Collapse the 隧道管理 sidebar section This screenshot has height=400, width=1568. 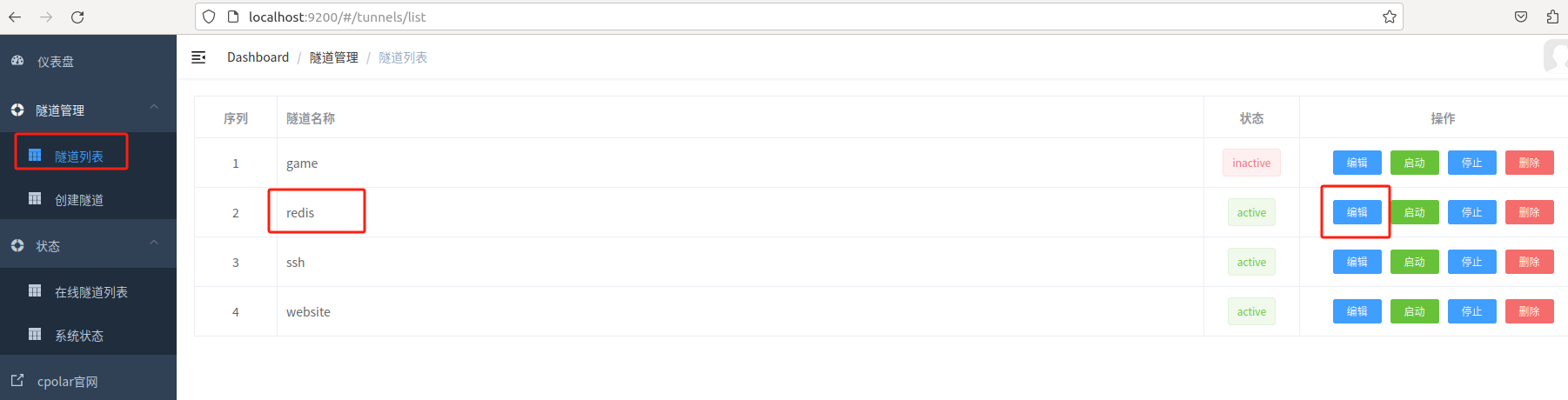[154, 107]
